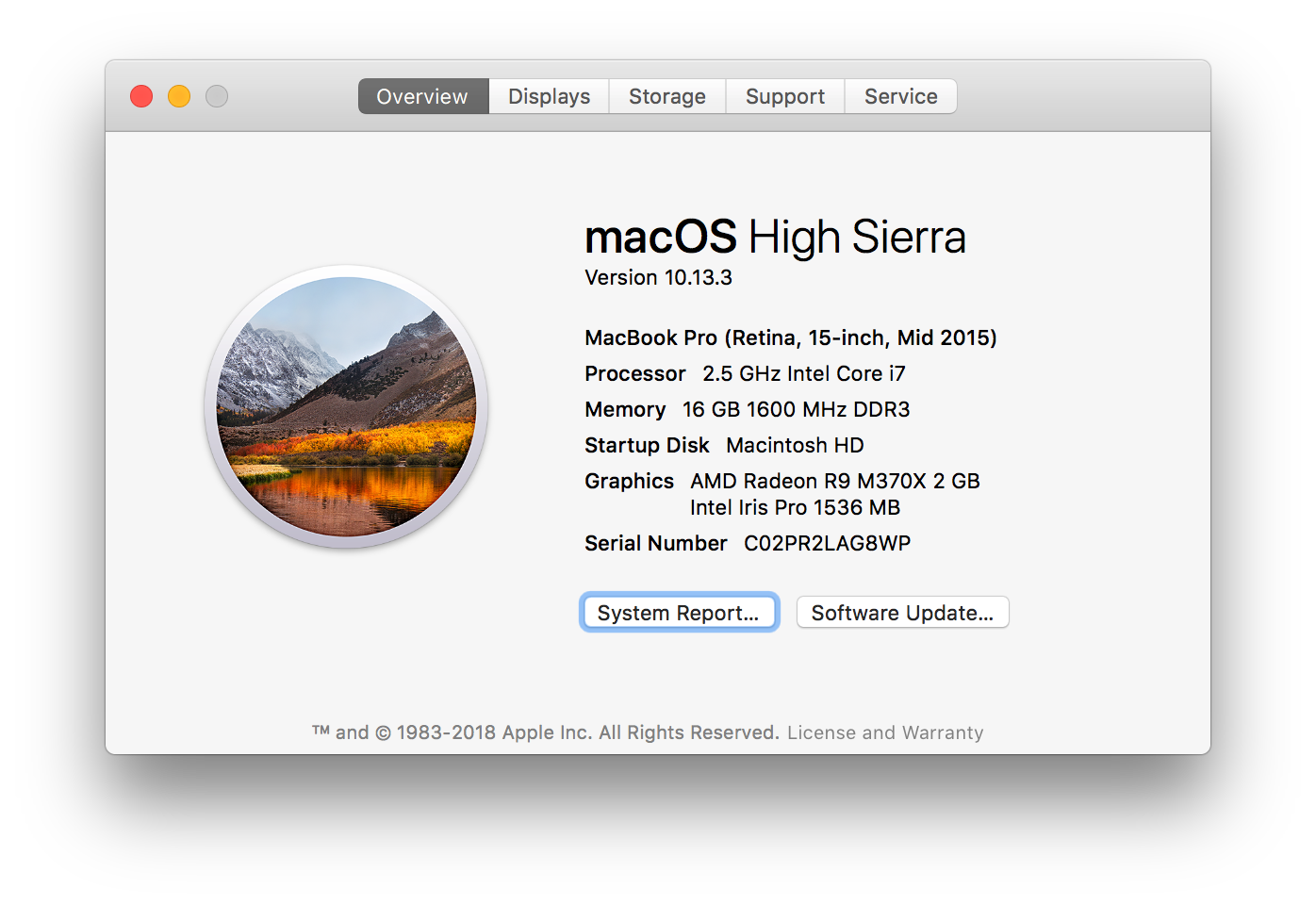Select the serial number C02PR2LAG8WP

(827, 543)
